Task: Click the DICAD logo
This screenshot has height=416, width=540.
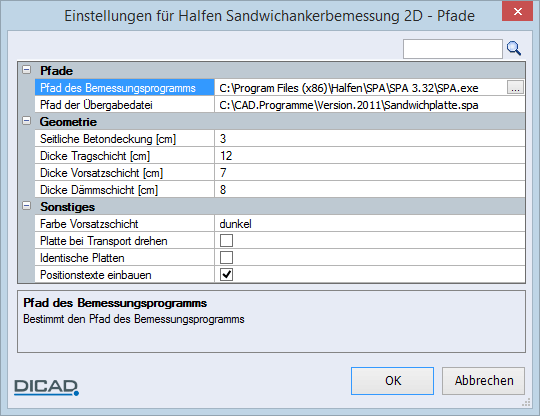Action: (46, 387)
